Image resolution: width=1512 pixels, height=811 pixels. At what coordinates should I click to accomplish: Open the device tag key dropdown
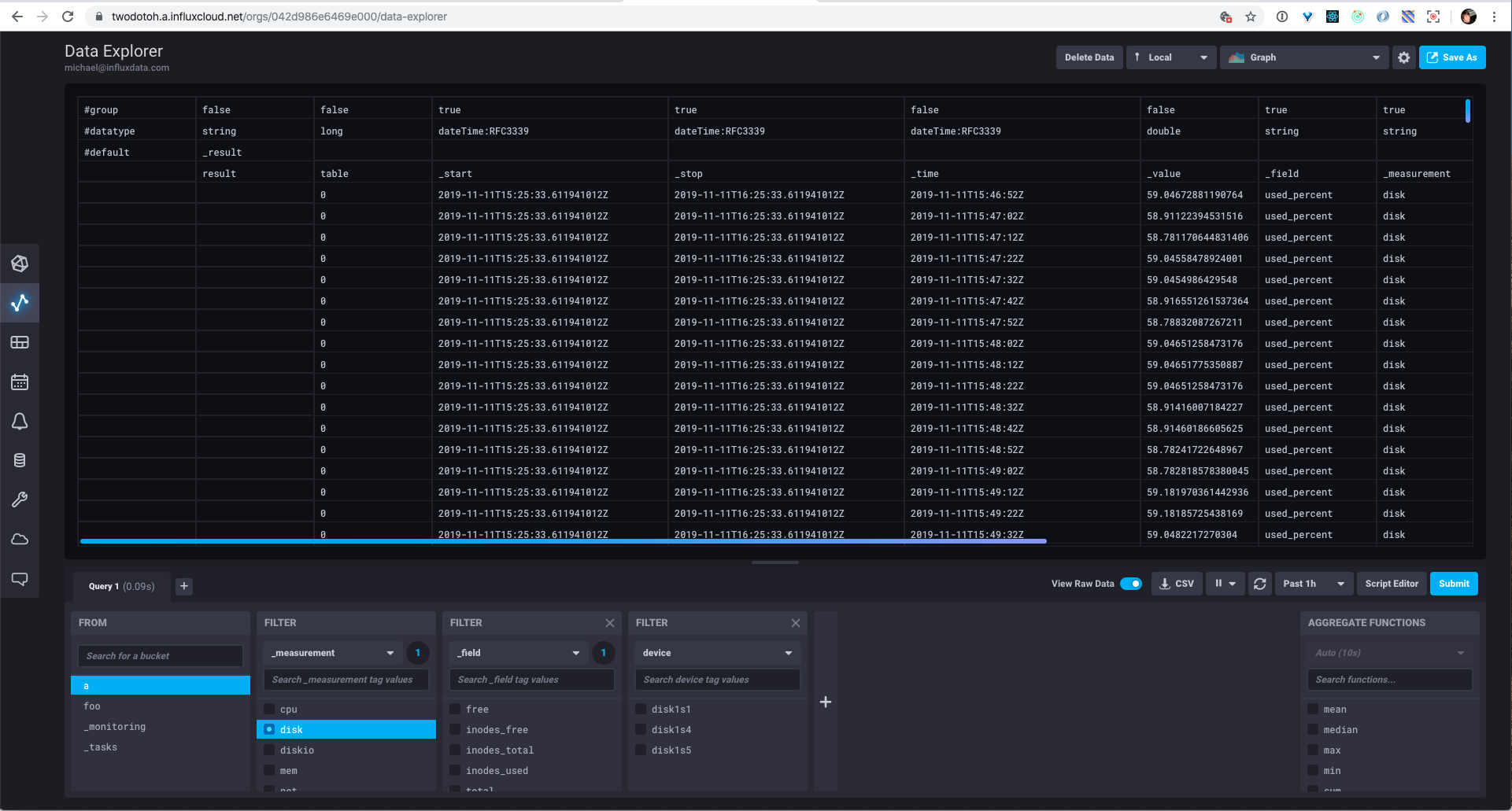click(x=717, y=653)
